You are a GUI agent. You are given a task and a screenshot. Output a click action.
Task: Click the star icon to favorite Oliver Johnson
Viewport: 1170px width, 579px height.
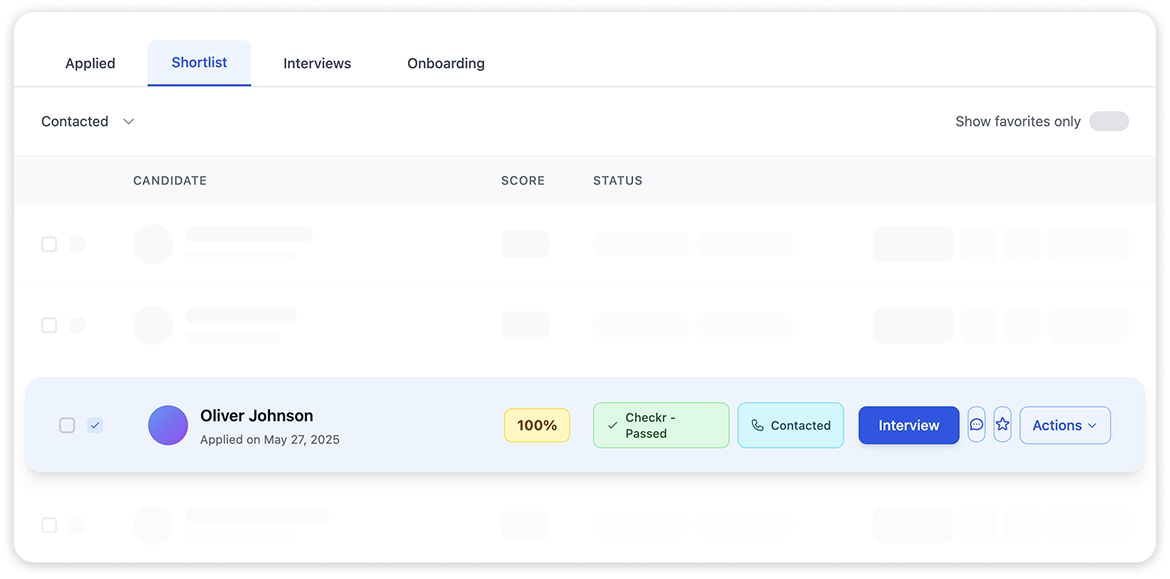(x=1002, y=425)
